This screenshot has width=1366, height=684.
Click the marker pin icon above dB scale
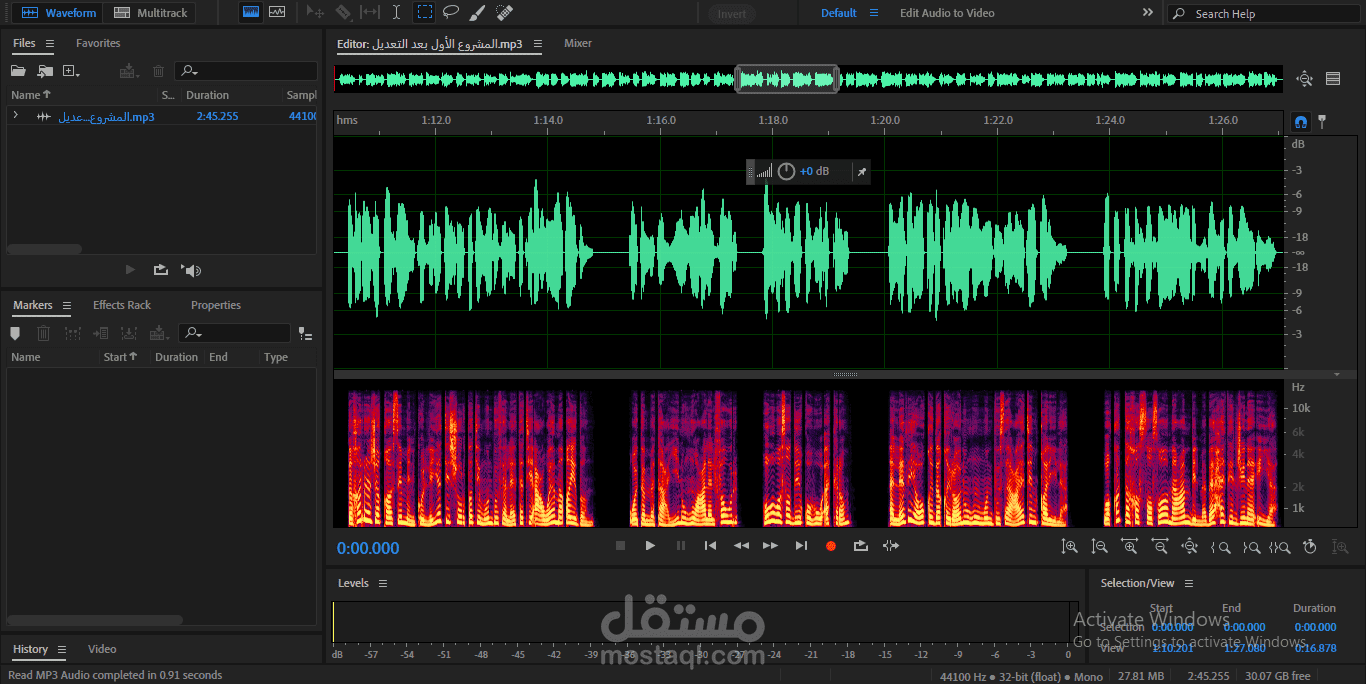click(x=1322, y=122)
